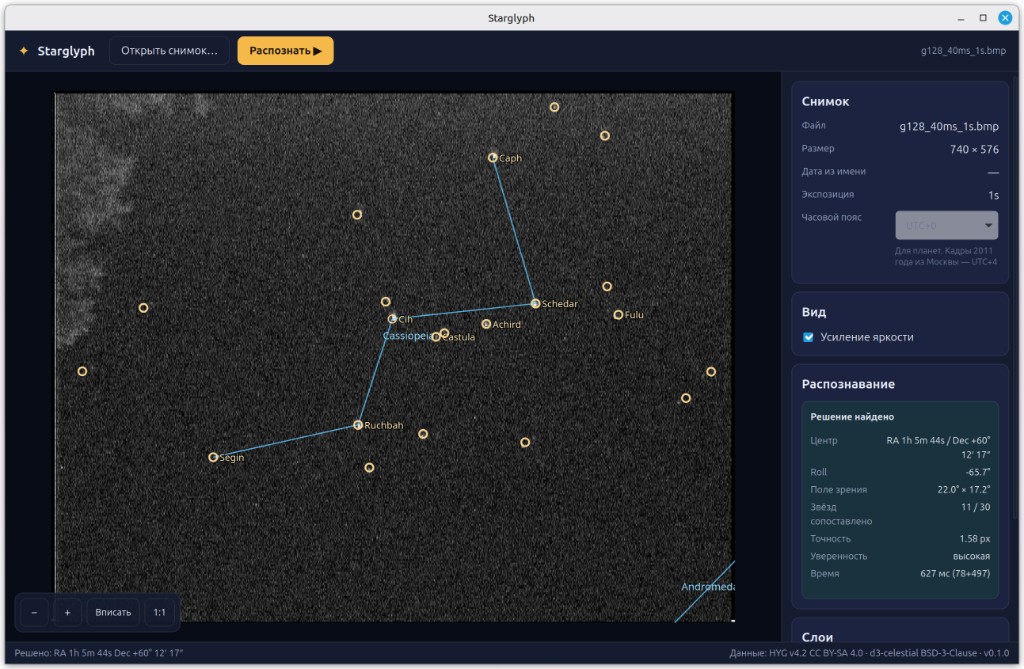Click the Andromeda constellation label
The height and width of the screenshot is (669, 1024).
tap(707, 587)
